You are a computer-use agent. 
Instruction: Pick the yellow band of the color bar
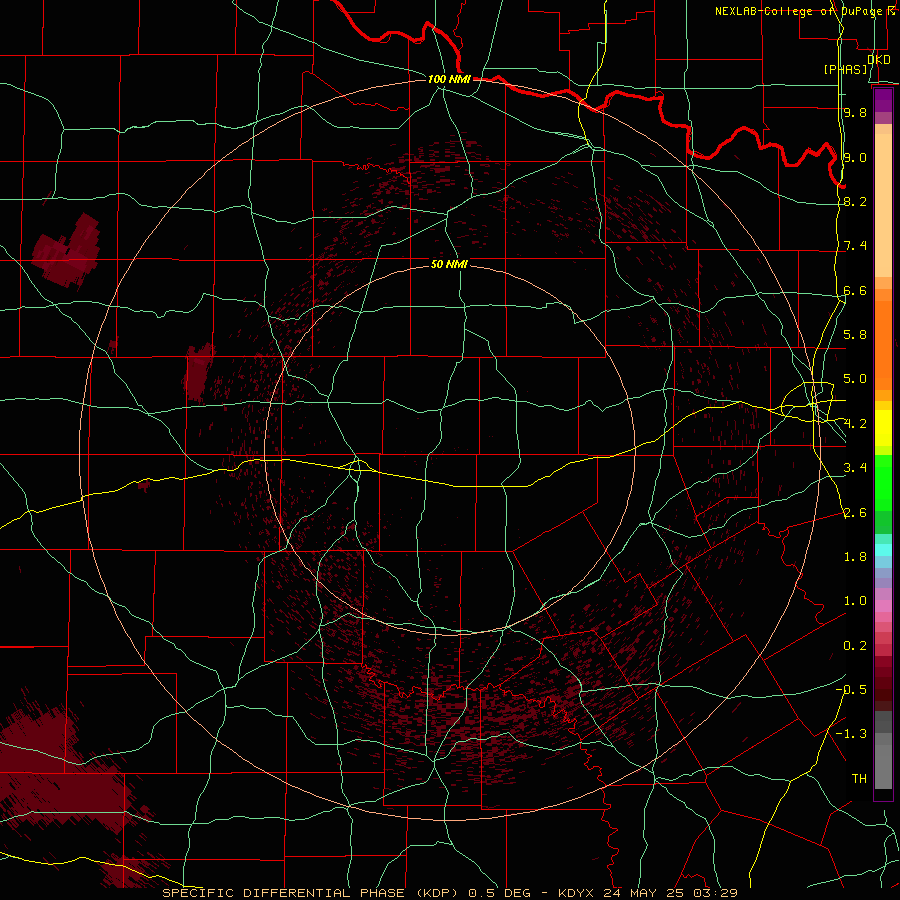[x=883, y=428]
